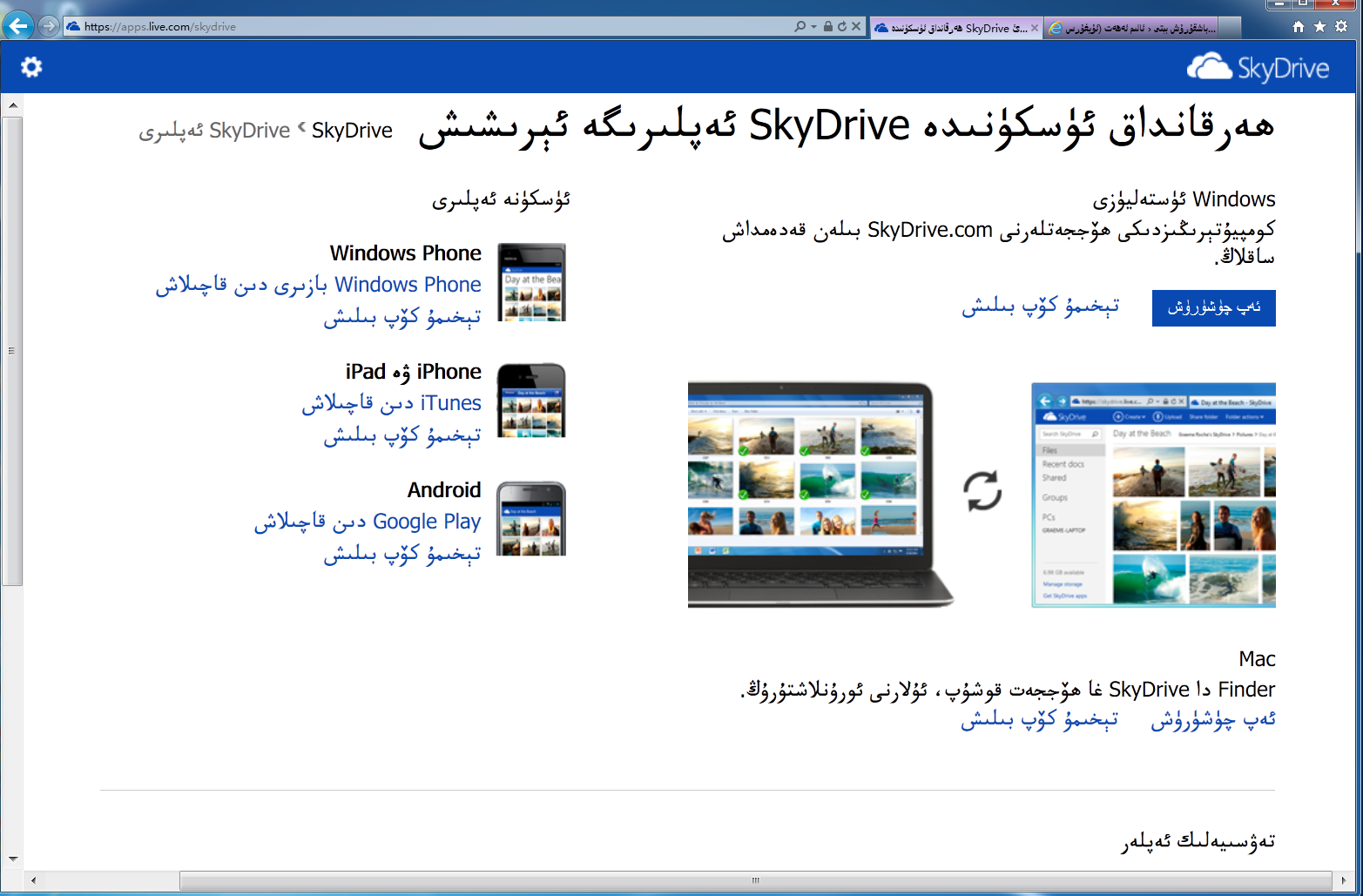The width and height of the screenshot is (1363, 896).
Task: Expand the address bar autocomplete dropdown arrow
Action: pos(813,27)
